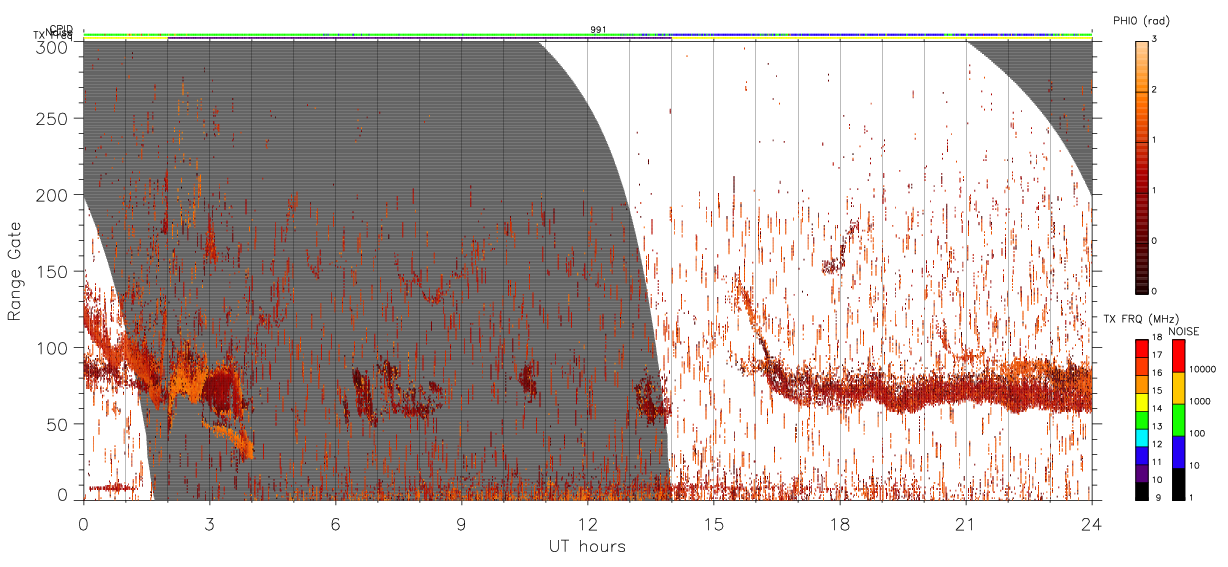This screenshot has height=567, width=1228.
Task: Click the black 9–10 MHz TX FRQ band
Action: click(x=1141, y=490)
